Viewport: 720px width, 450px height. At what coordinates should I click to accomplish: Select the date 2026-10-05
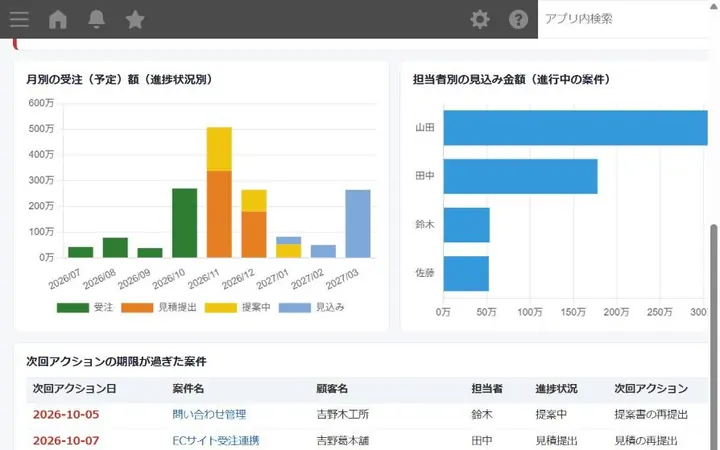coord(66,414)
